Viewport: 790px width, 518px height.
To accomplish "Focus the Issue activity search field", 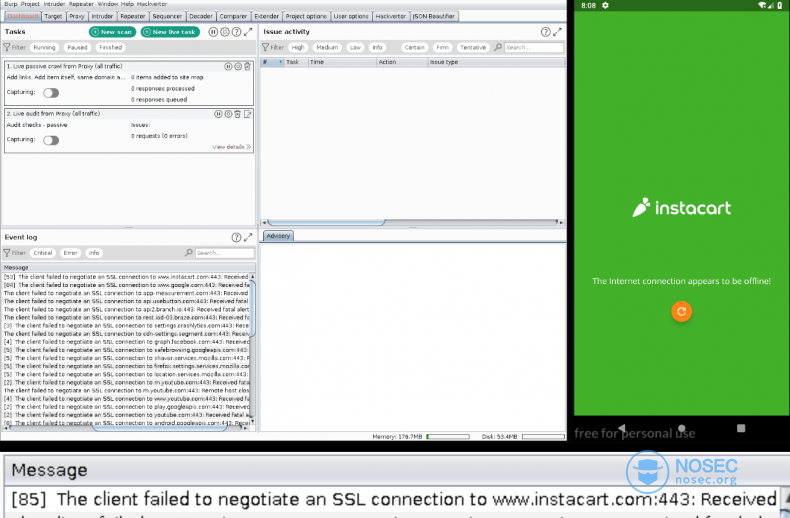I will [x=534, y=47].
